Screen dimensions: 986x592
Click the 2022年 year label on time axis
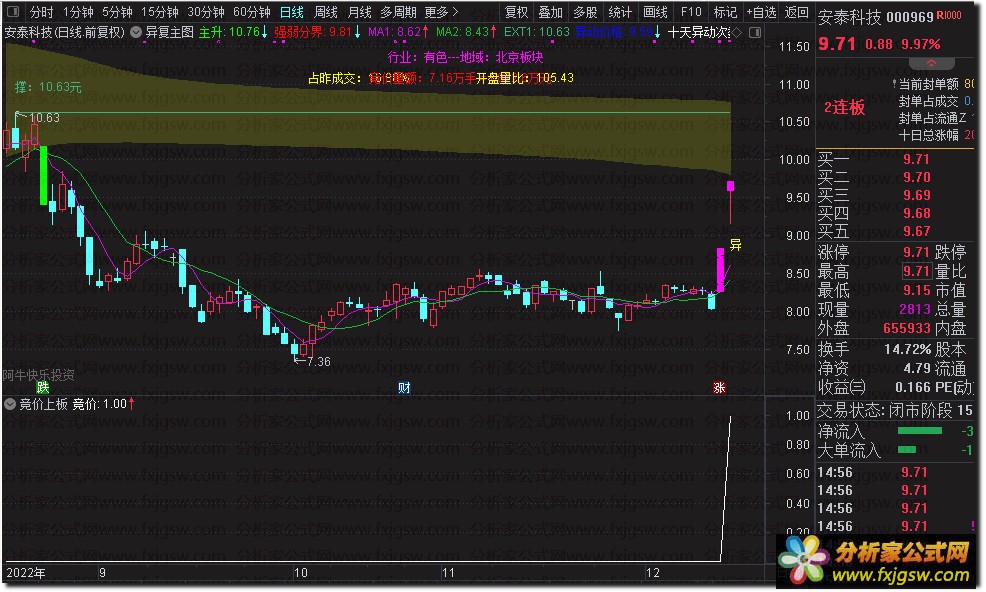pos(26,573)
